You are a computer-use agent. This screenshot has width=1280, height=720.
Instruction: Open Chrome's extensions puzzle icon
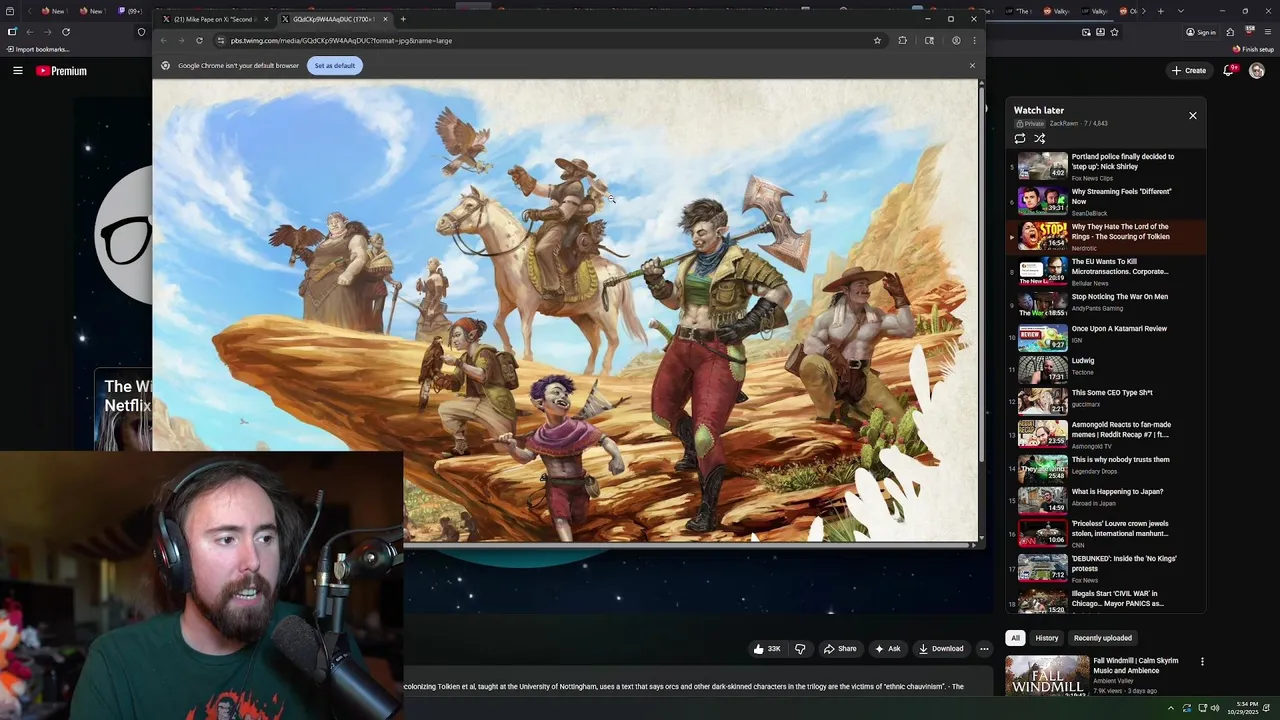point(902,41)
